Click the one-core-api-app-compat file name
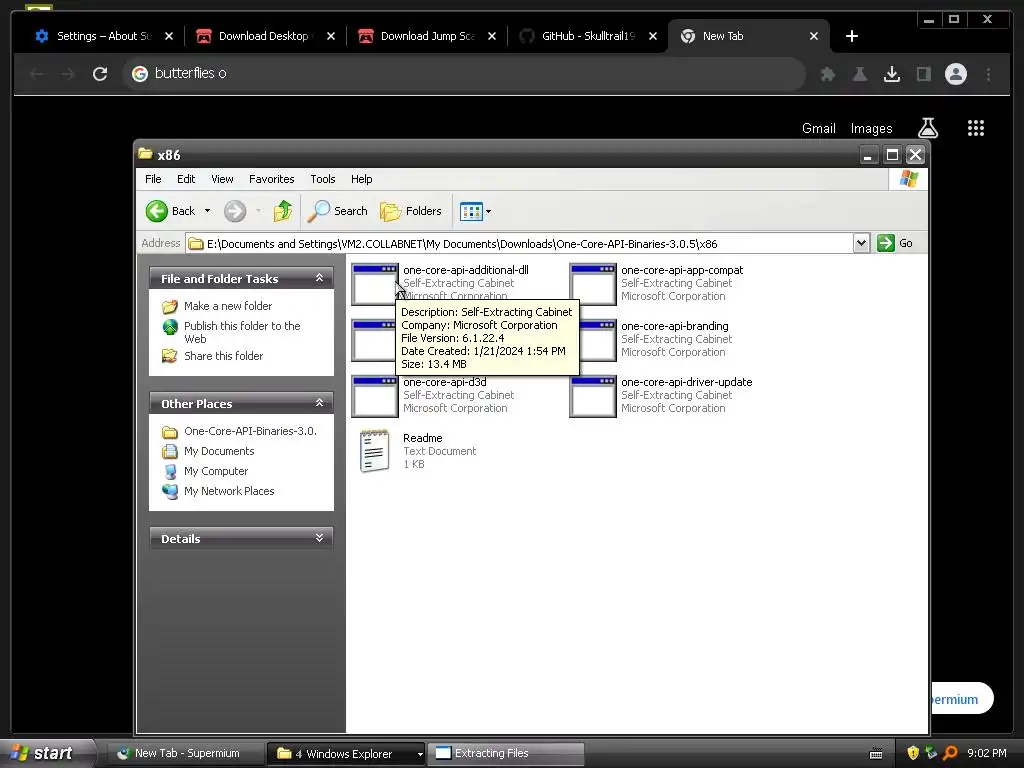The width and height of the screenshot is (1024, 768). (x=682, y=270)
